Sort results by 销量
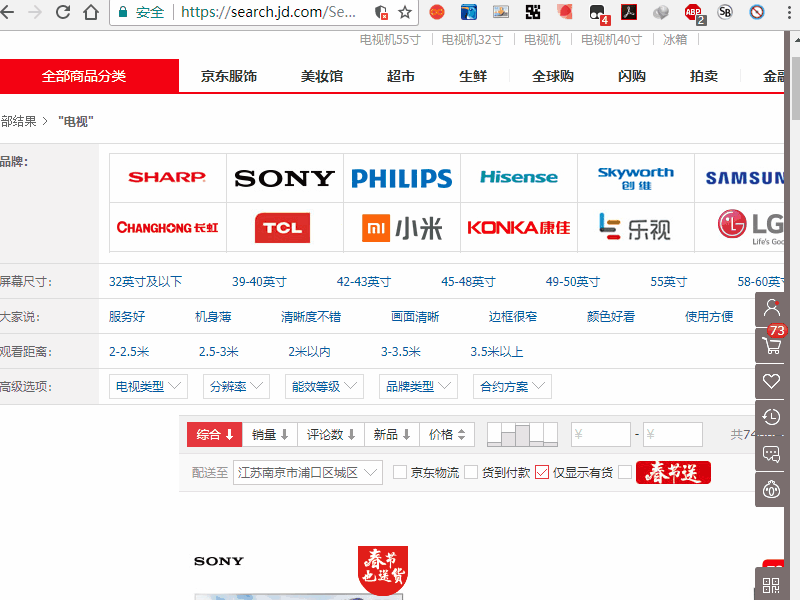Viewport: 800px width, 600px height. coord(270,435)
